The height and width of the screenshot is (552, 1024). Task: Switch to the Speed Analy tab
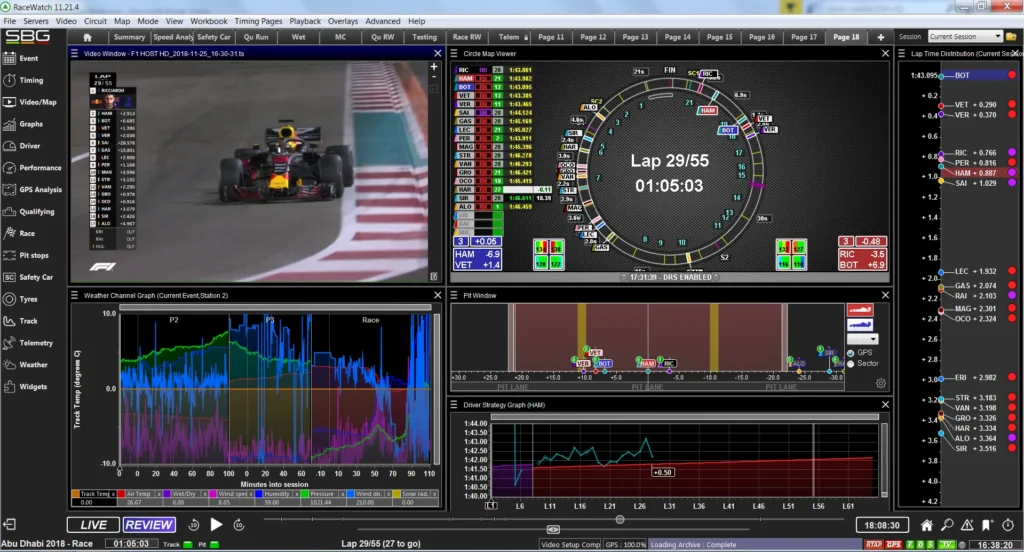[173, 37]
